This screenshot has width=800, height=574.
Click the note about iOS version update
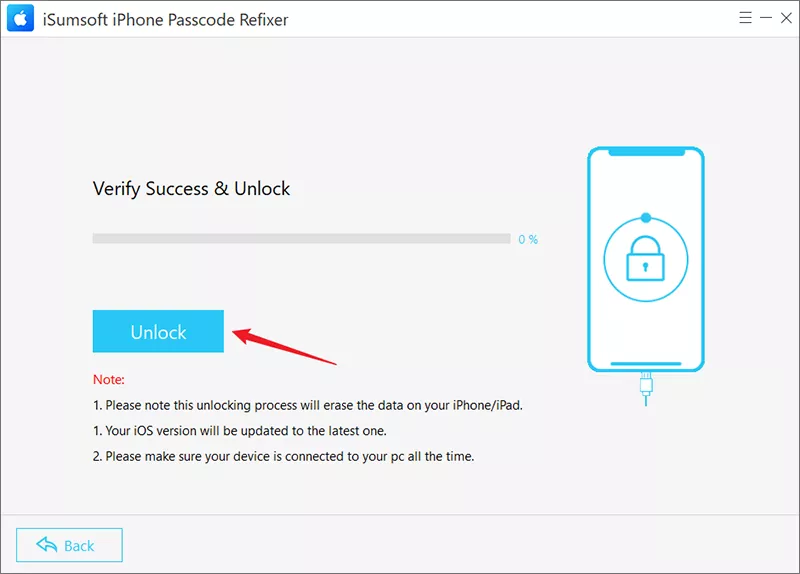(240, 431)
